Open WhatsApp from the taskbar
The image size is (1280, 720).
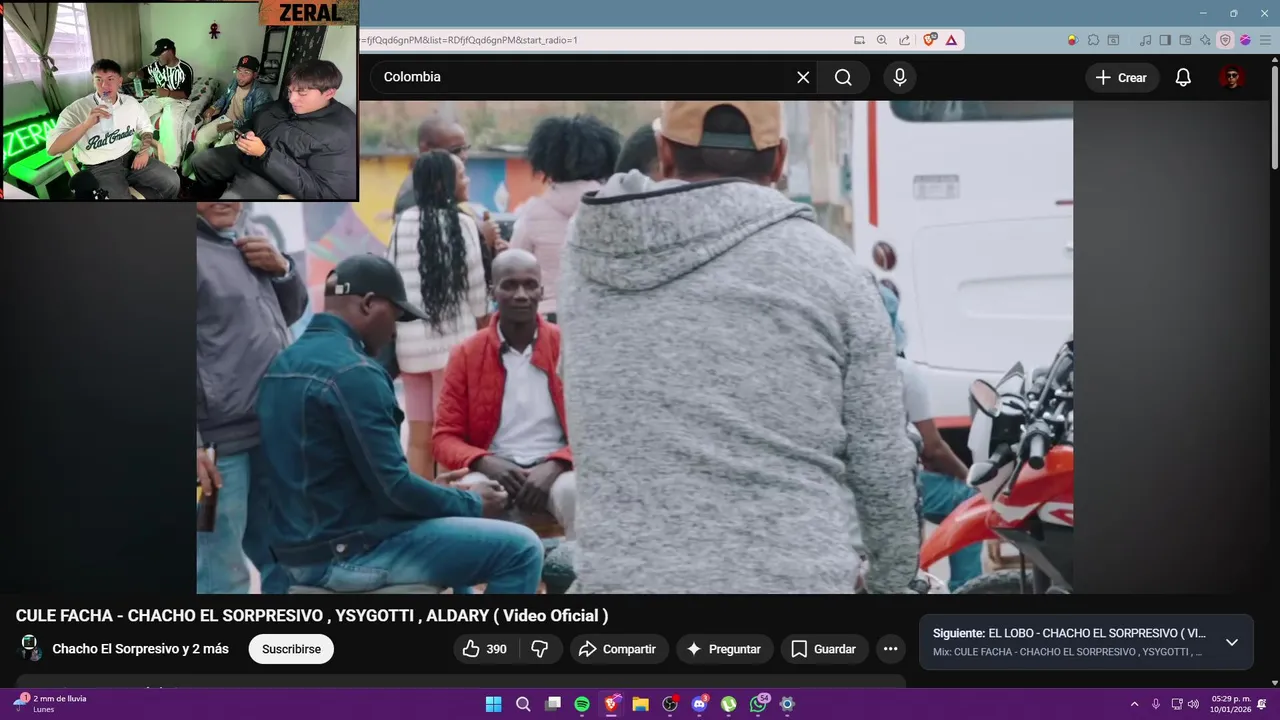click(758, 704)
